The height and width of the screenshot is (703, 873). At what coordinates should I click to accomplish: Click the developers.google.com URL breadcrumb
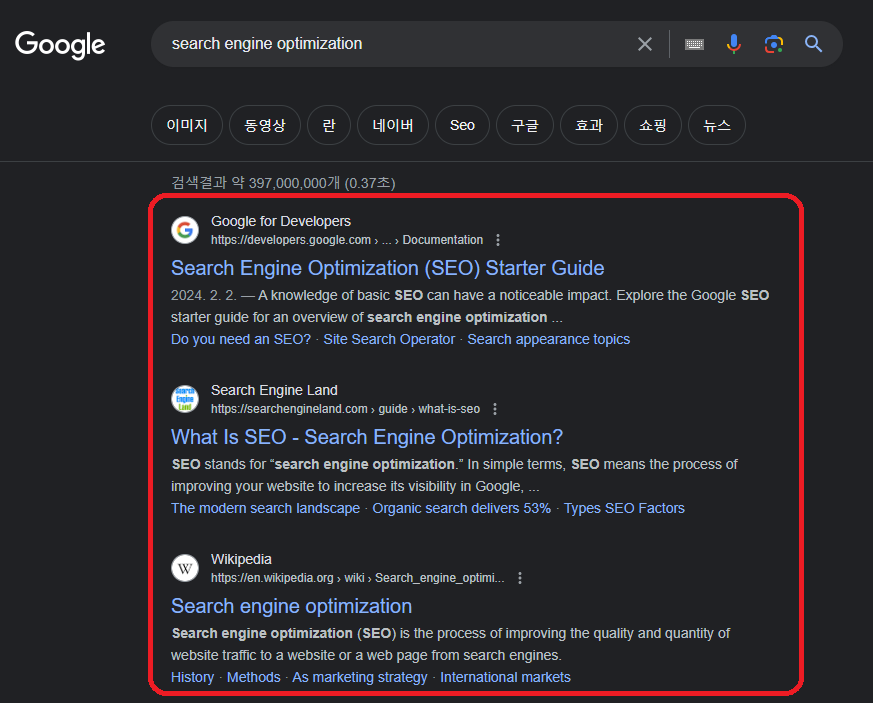point(347,240)
